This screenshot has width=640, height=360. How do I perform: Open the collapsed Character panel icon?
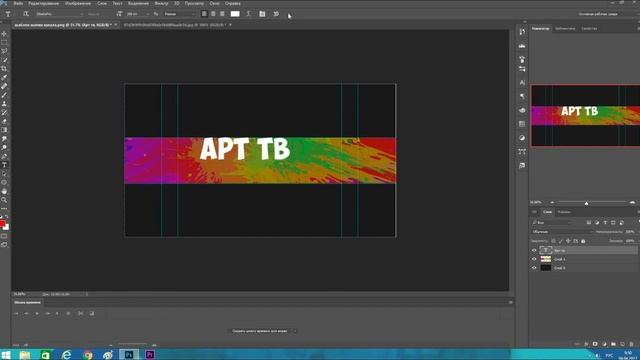522,83
